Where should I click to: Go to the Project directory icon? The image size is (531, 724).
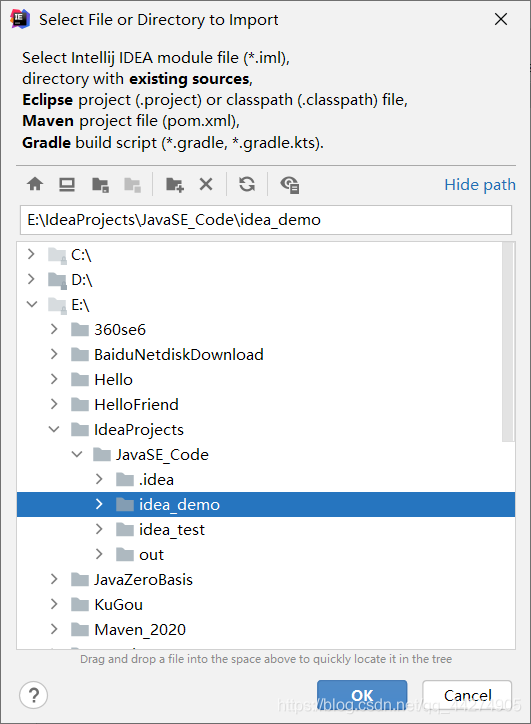pyautogui.click(x=100, y=185)
